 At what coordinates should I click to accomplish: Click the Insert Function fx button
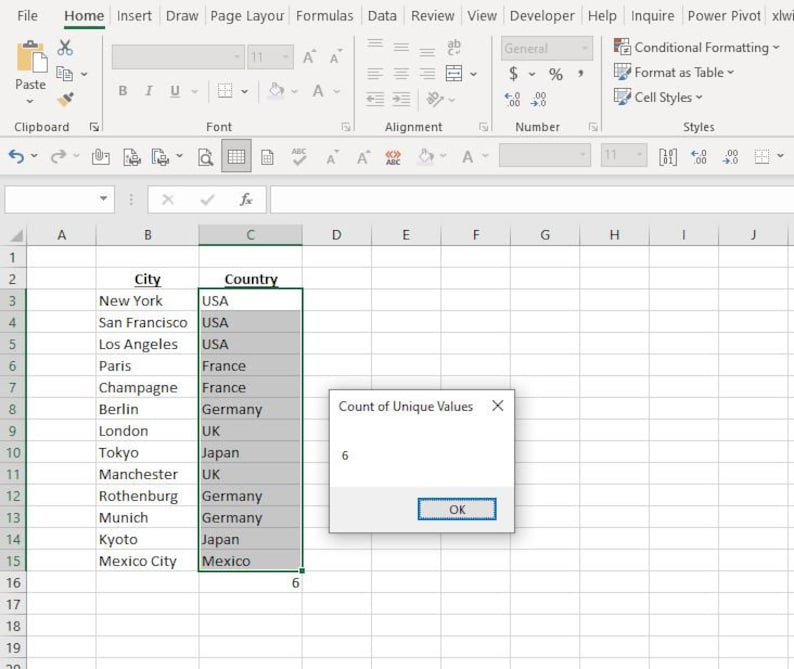[246, 200]
